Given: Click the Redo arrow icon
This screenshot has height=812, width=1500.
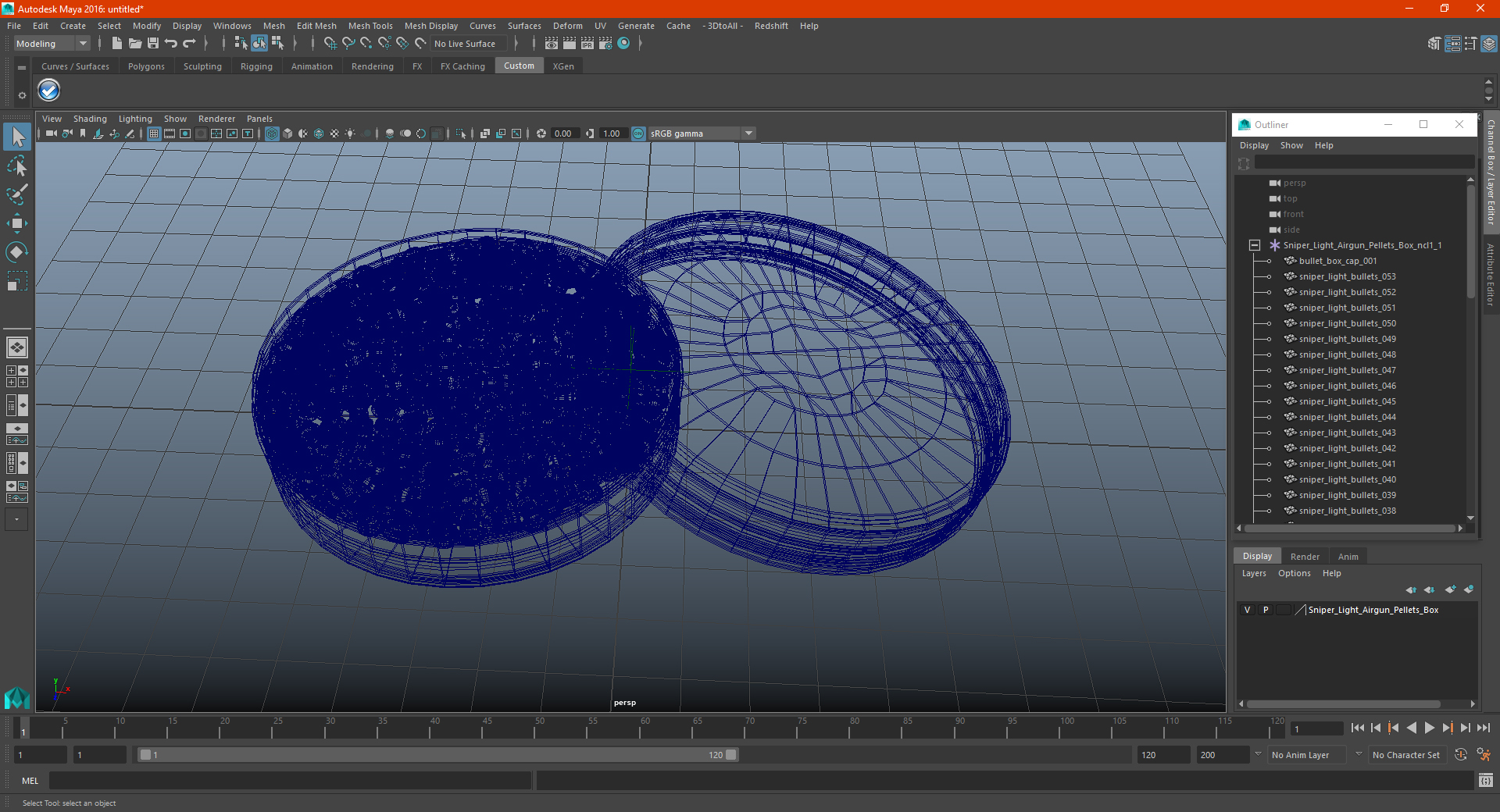Looking at the screenshot, I should (x=189, y=44).
